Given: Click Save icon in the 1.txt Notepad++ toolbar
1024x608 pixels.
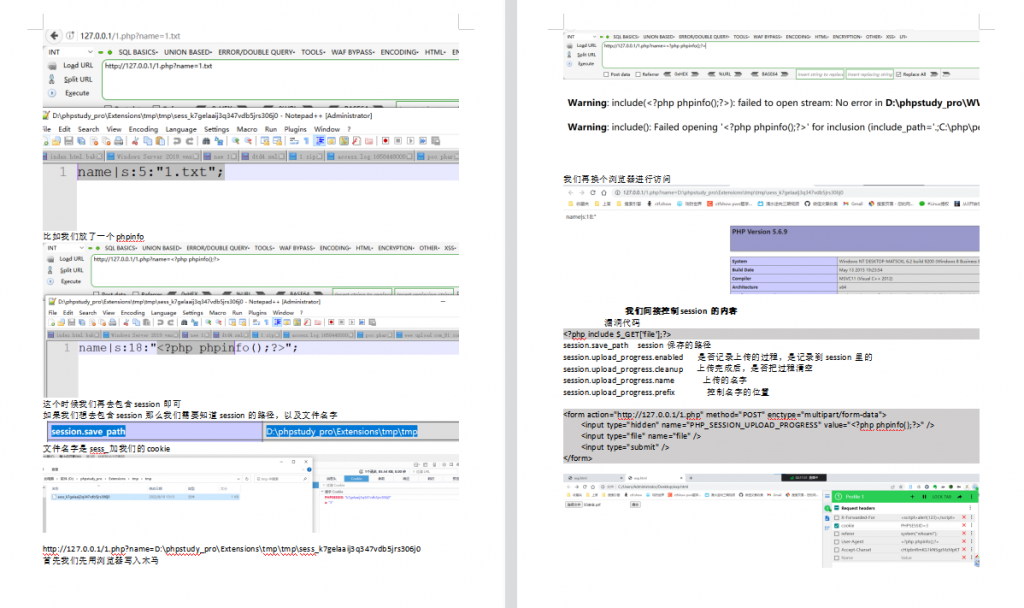Looking at the screenshot, I should point(69,141).
